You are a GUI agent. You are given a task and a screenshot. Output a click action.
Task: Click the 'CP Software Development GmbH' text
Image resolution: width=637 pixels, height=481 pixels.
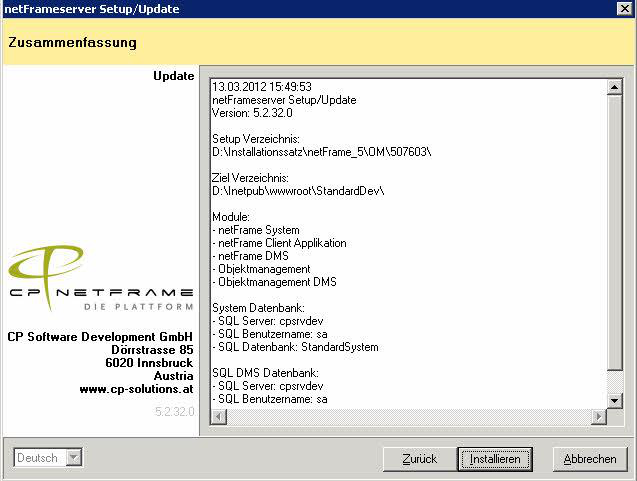click(x=100, y=337)
